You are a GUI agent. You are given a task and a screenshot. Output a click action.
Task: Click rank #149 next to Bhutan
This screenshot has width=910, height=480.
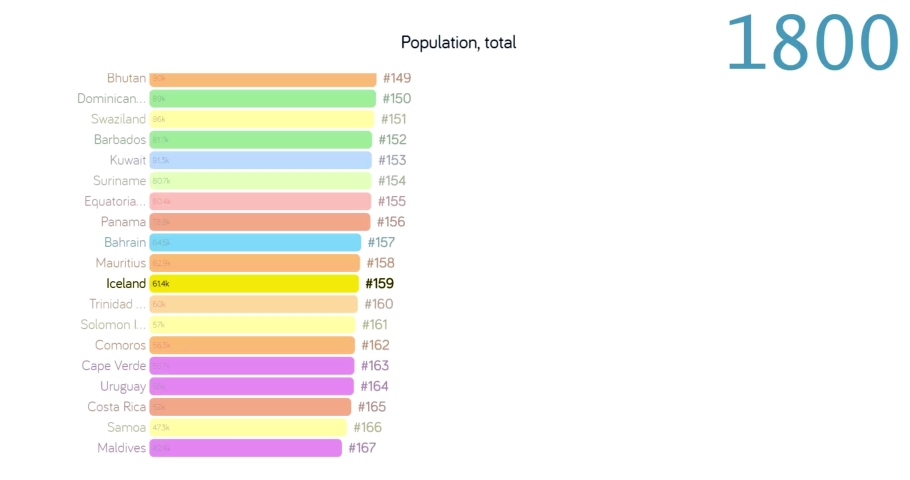(x=396, y=78)
